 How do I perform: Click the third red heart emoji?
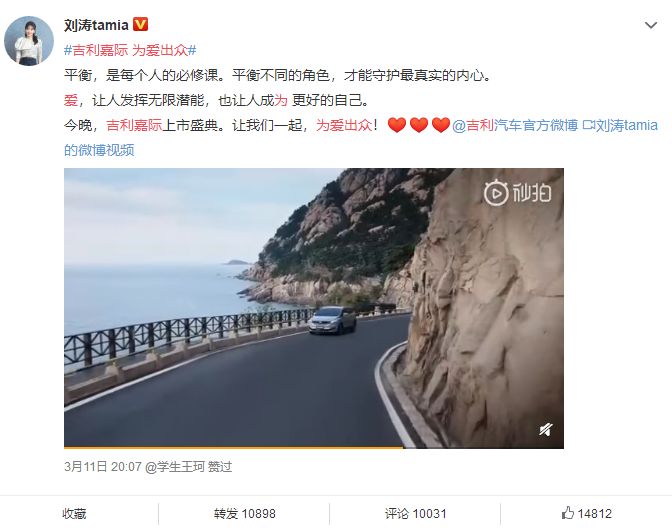point(441,125)
